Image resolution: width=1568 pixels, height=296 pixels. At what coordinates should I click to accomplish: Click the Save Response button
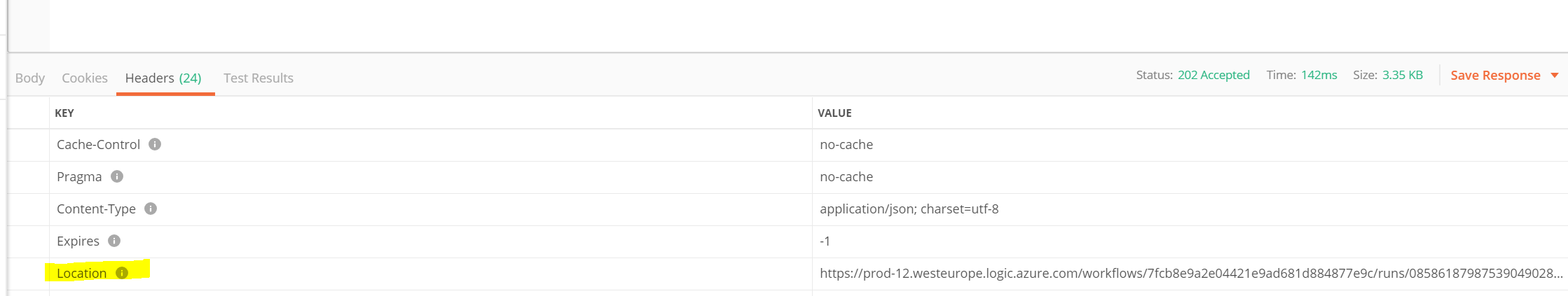[x=1495, y=76]
